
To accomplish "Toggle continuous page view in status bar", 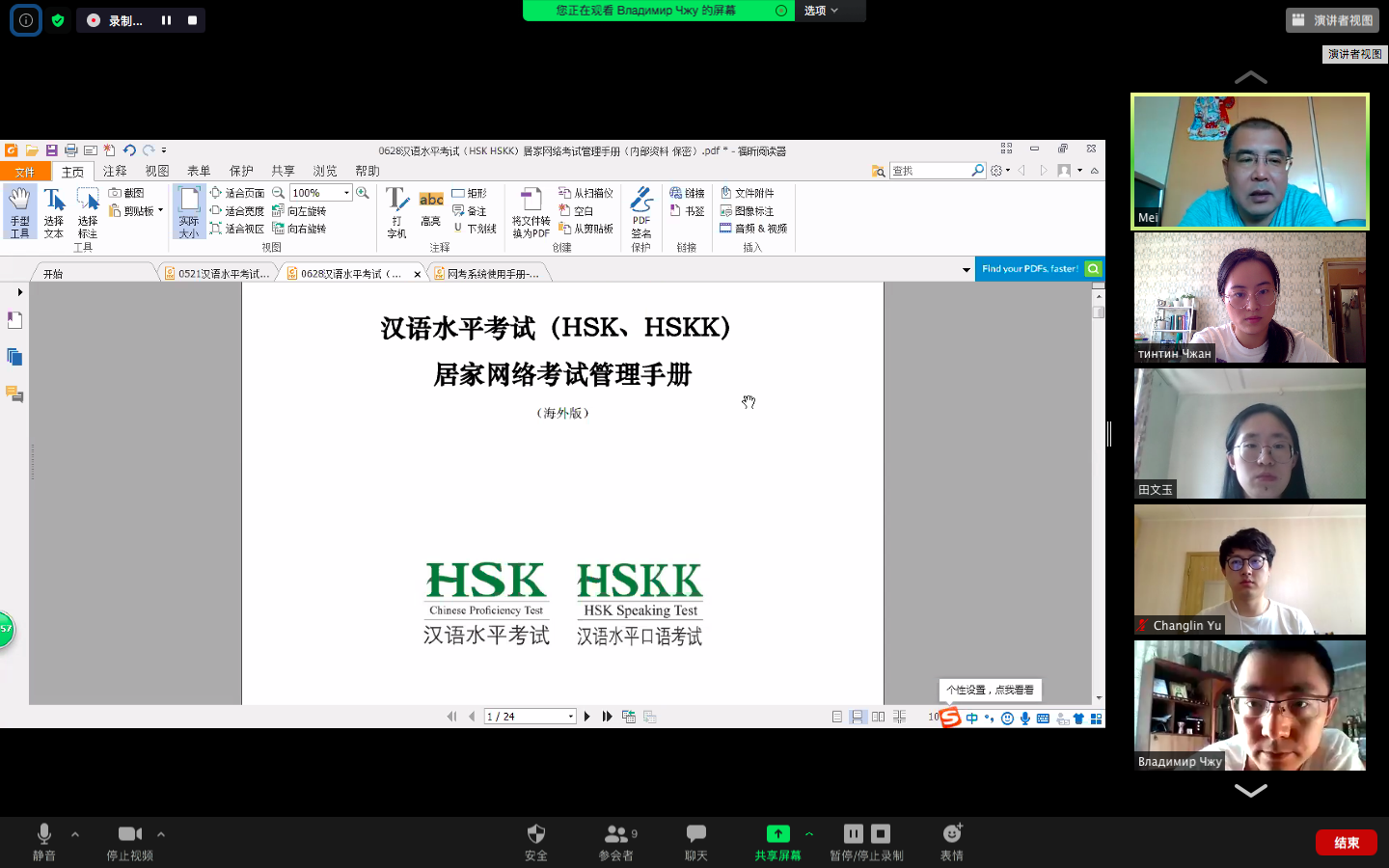I will pyautogui.click(x=858, y=717).
